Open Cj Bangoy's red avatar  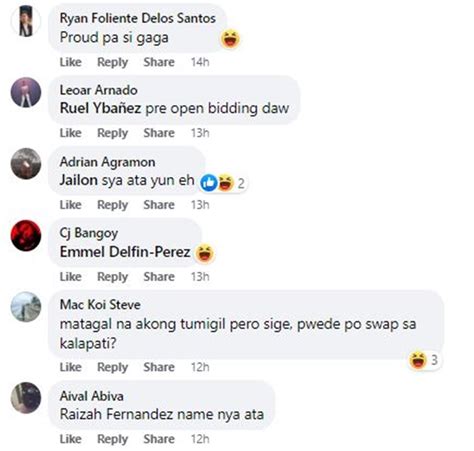click(x=26, y=235)
